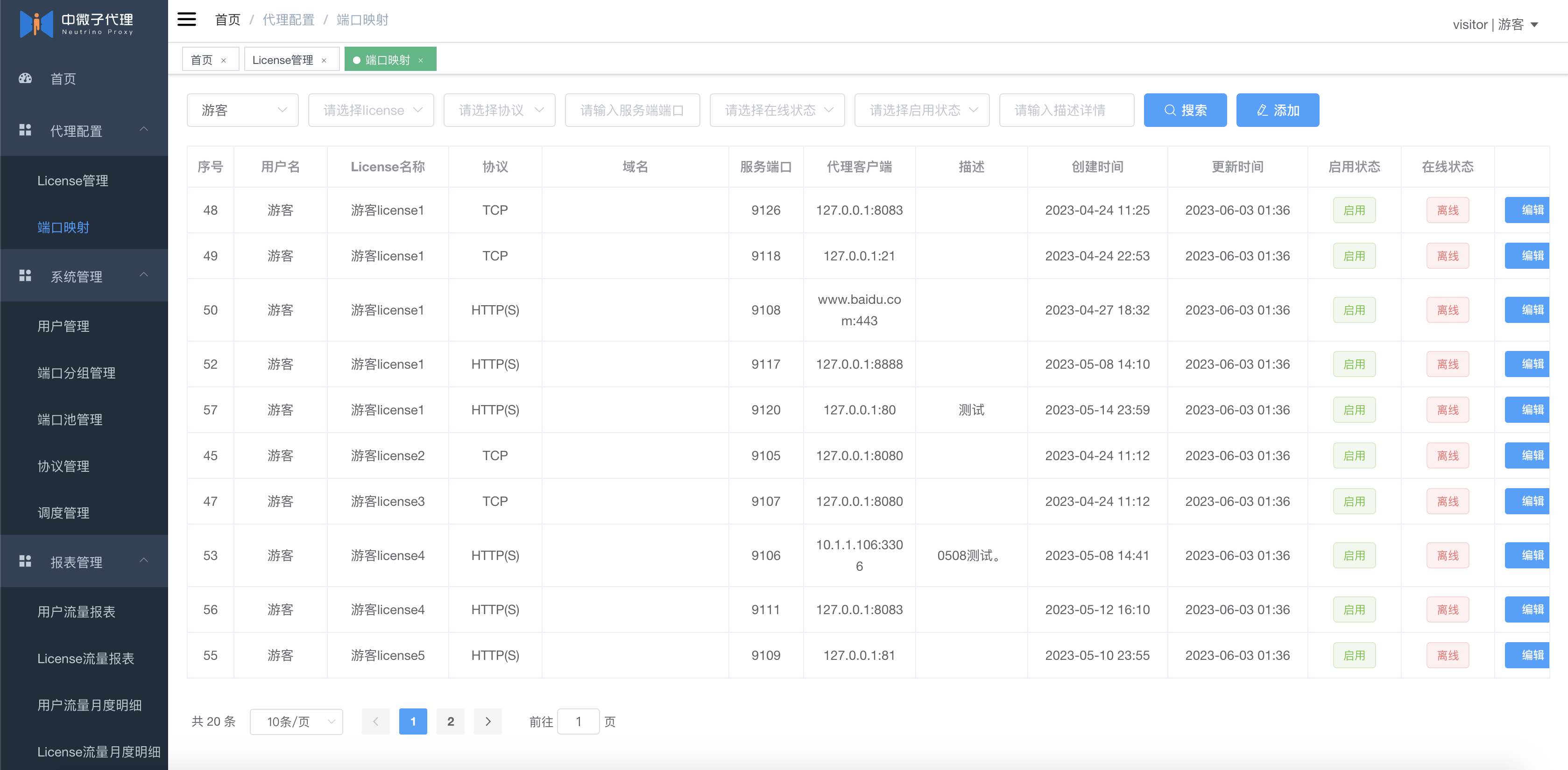
Task: Go to next page arrow in pagination
Action: point(487,721)
